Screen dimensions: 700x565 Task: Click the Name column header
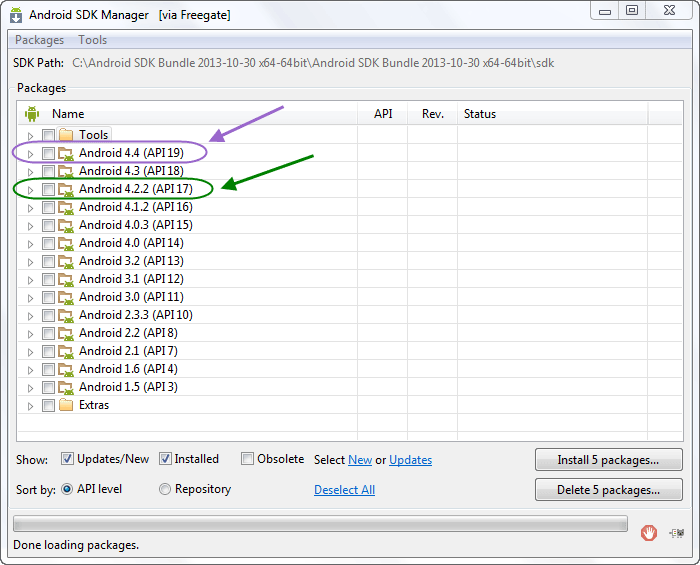[188, 114]
